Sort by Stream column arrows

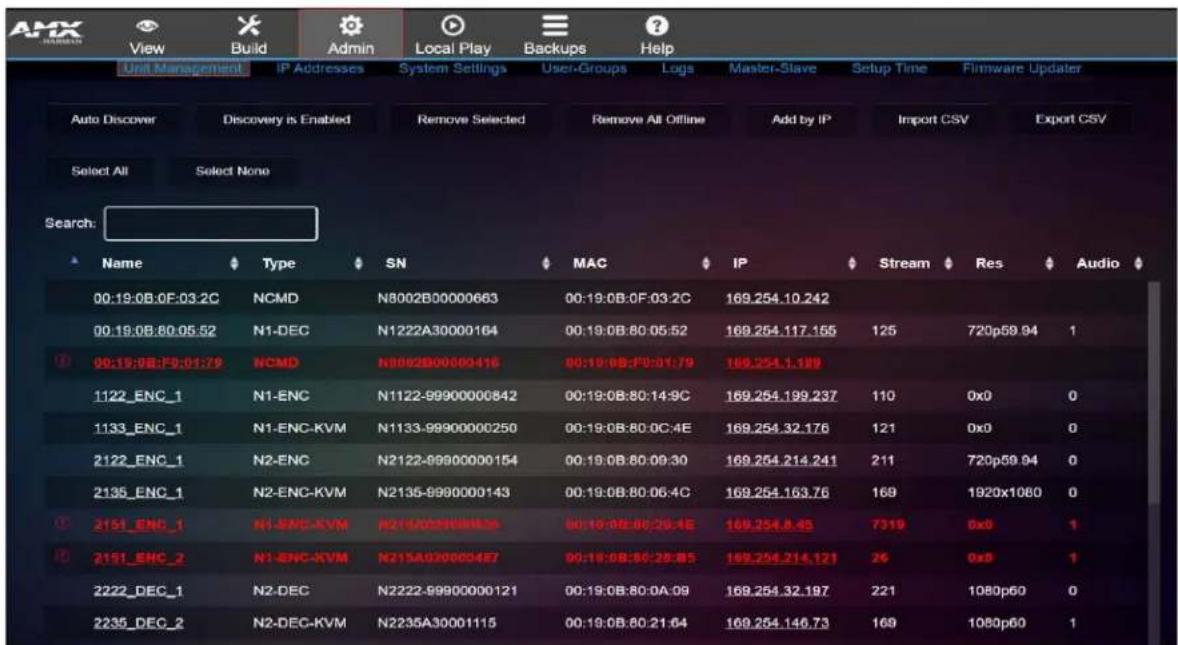[x=948, y=264]
